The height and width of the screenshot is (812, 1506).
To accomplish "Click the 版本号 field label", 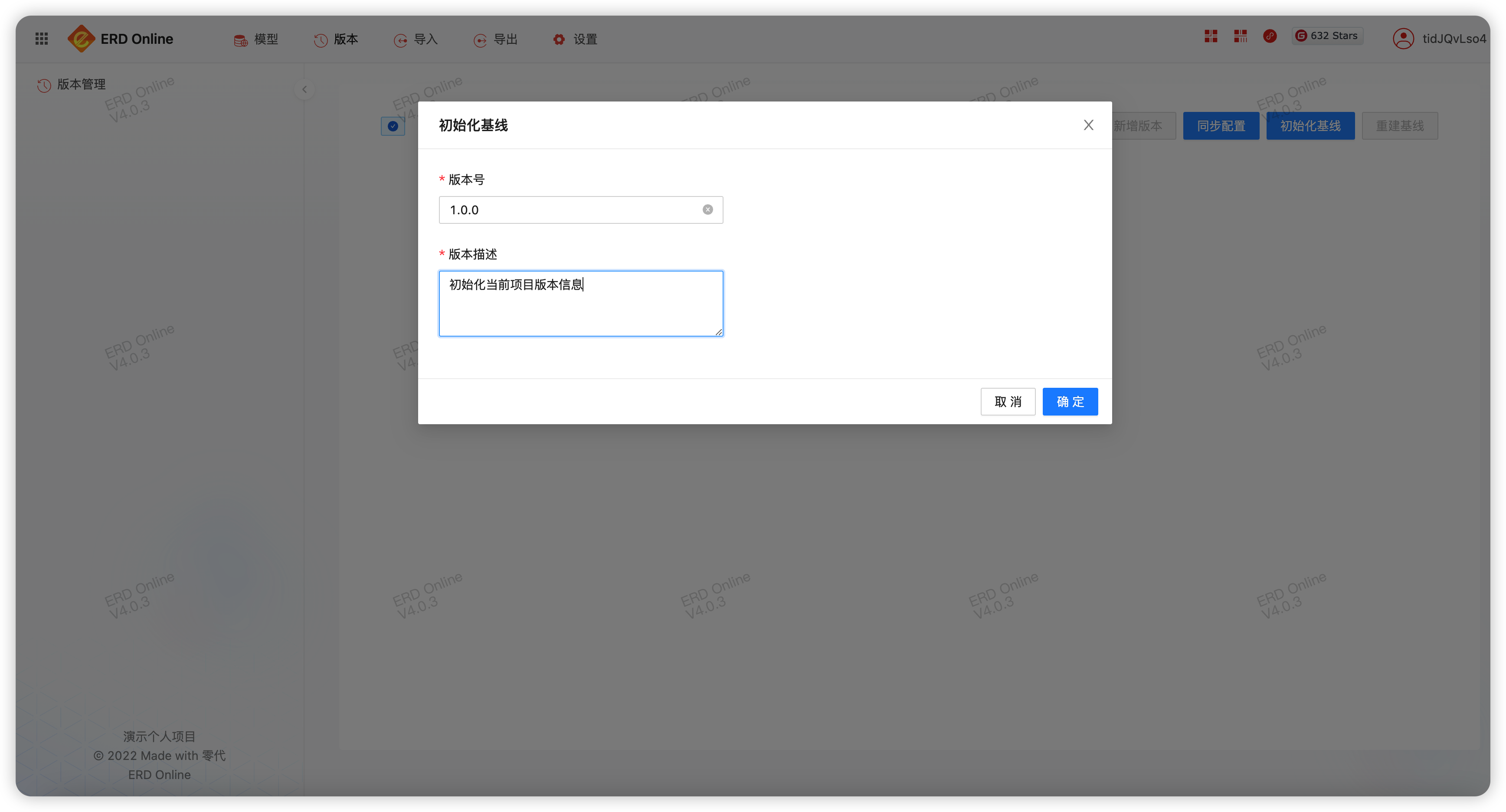I will 467,180.
